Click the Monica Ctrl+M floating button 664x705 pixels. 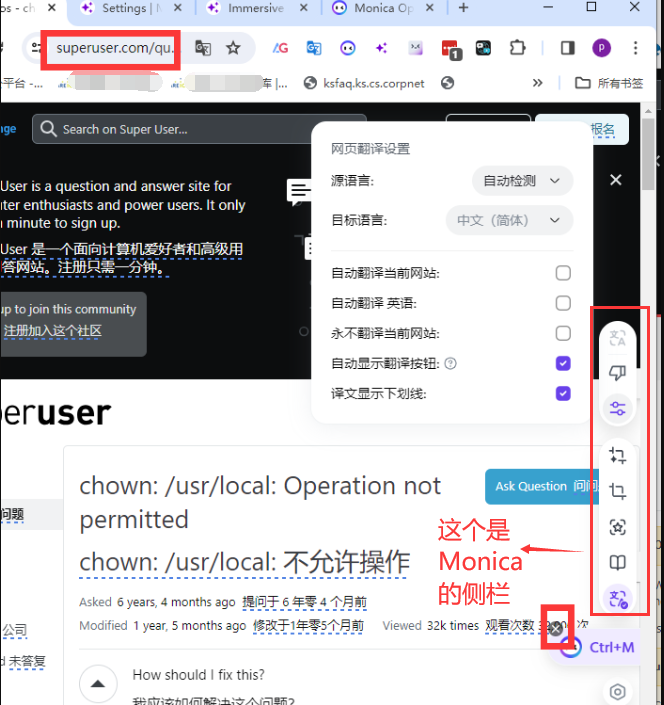pos(600,647)
